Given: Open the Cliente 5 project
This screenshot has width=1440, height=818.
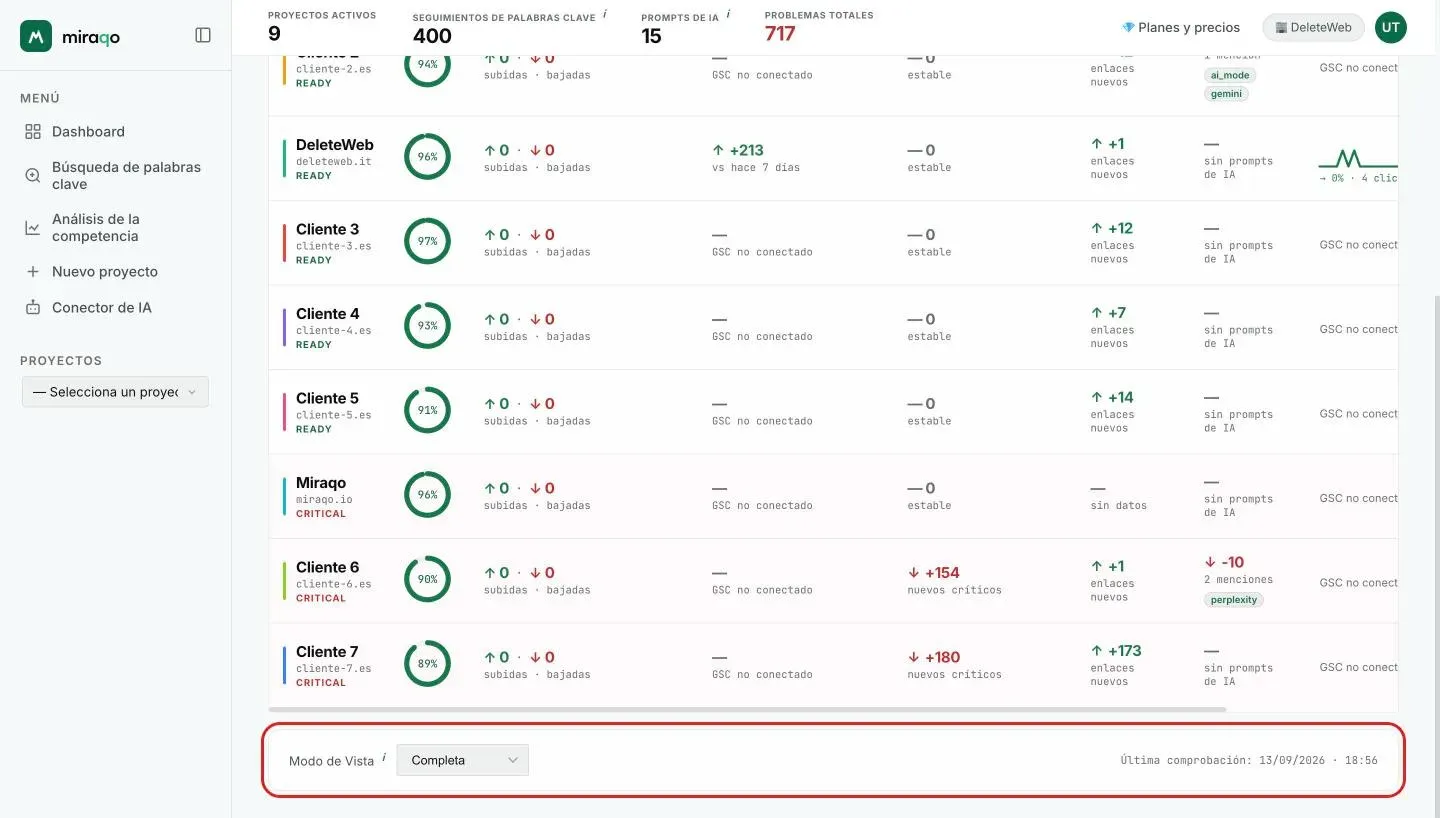Looking at the screenshot, I should pyautogui.click(x=327, y=398).
